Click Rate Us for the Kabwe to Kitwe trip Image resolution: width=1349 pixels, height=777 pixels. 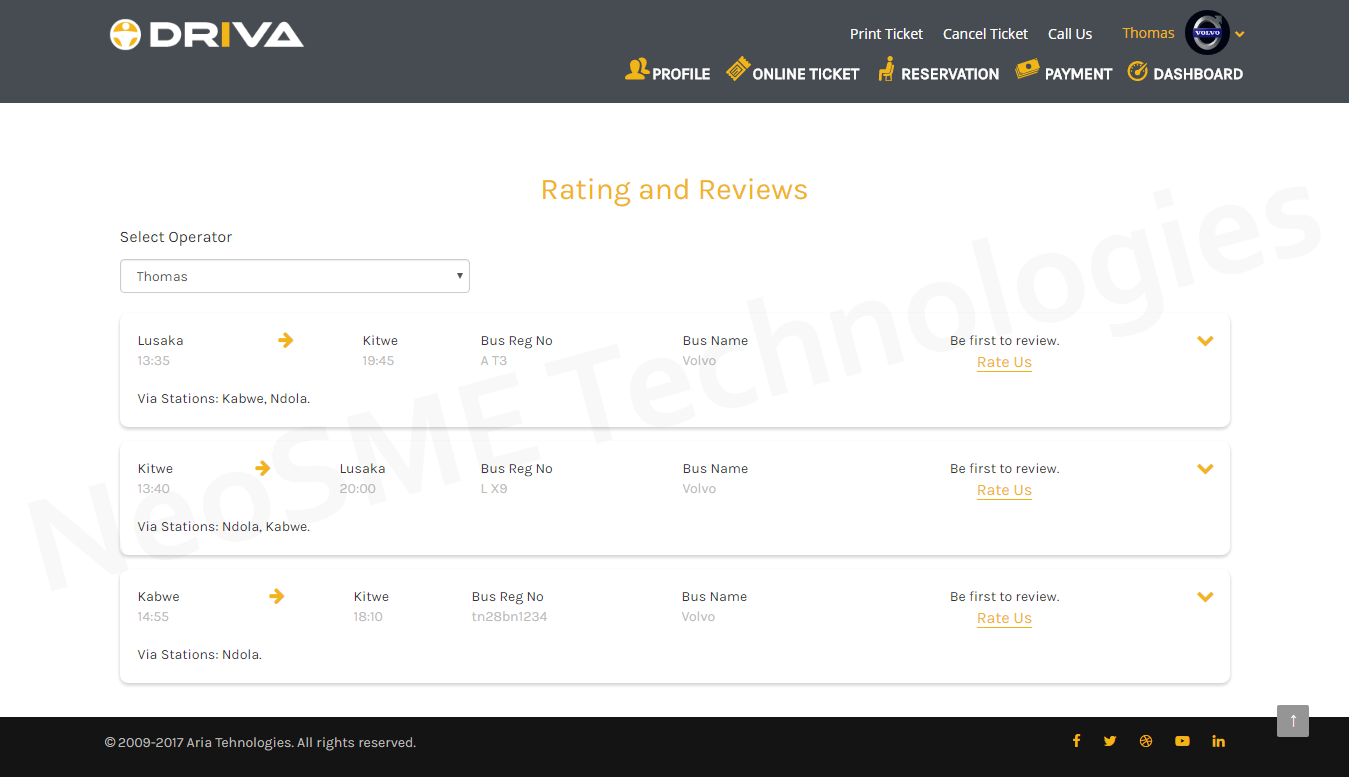[1004, 618]
